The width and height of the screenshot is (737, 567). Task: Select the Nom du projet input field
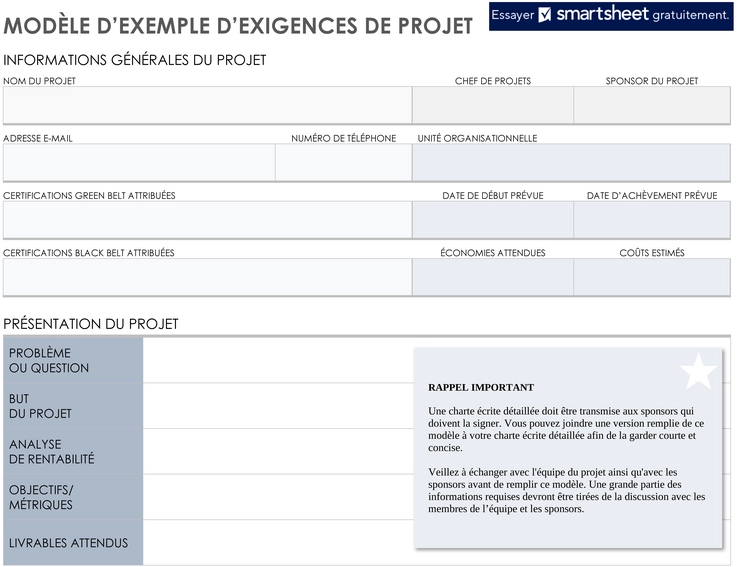(x=207, y=105)
